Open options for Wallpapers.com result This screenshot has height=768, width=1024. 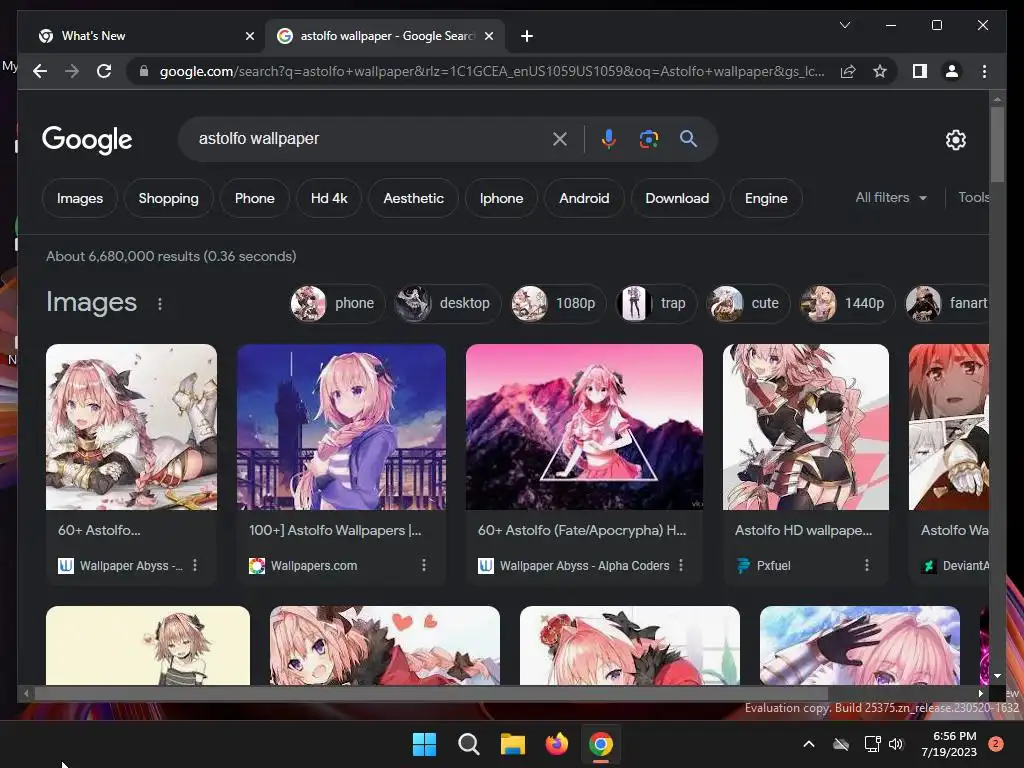(424, 565)
